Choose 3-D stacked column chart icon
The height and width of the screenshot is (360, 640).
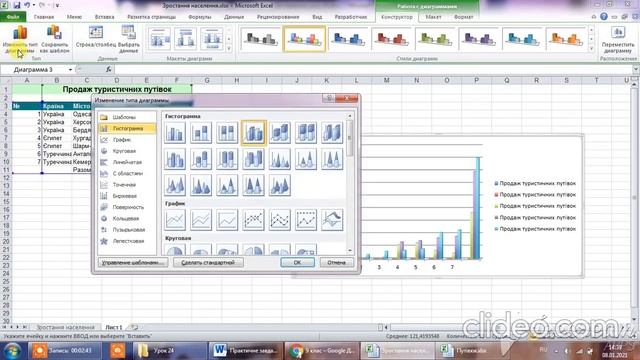280,133
